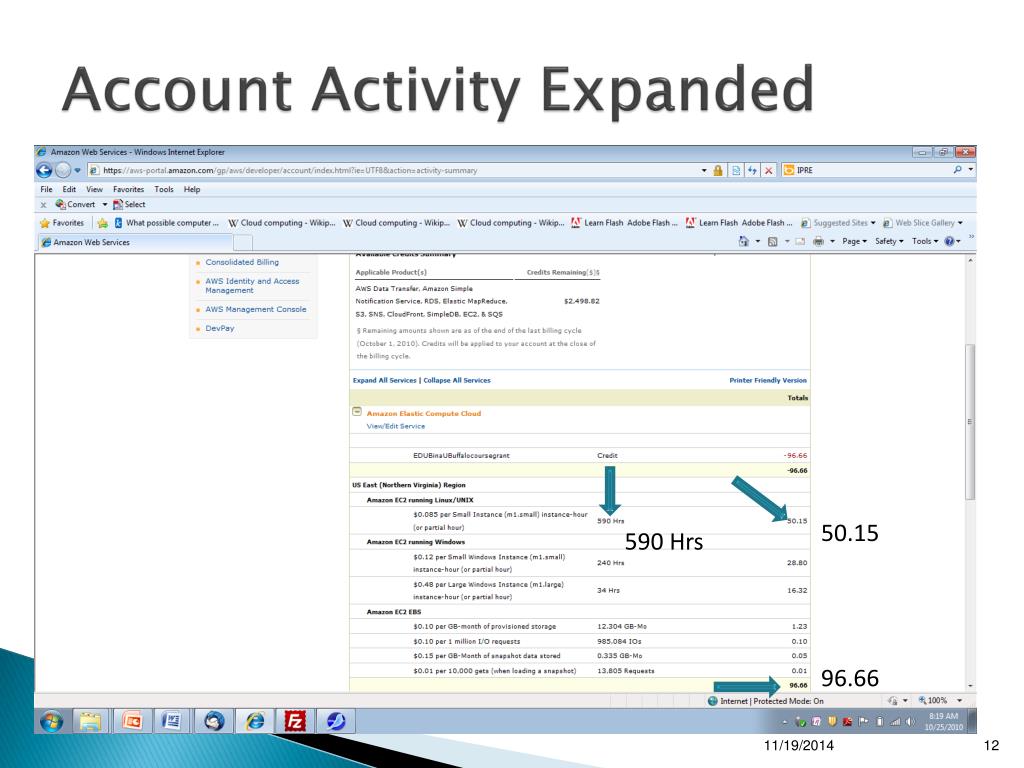Click the Add to Favorites bar star icon

point(103,223)
